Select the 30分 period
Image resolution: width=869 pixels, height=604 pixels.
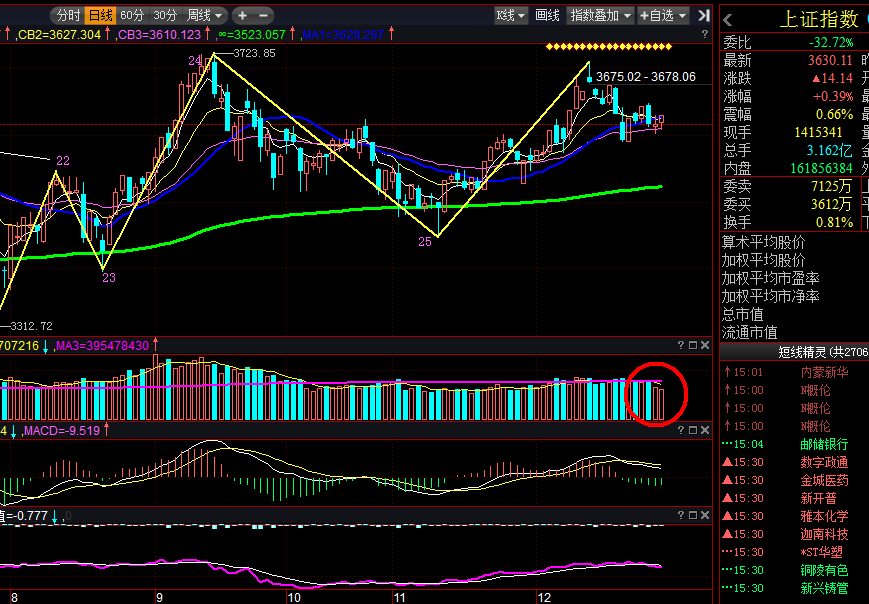pyautogui.click(x=165, y=16)
